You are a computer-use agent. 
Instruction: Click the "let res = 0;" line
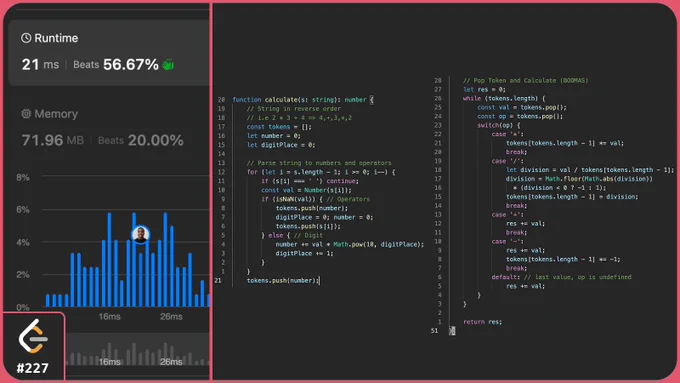tap(484, 89)
